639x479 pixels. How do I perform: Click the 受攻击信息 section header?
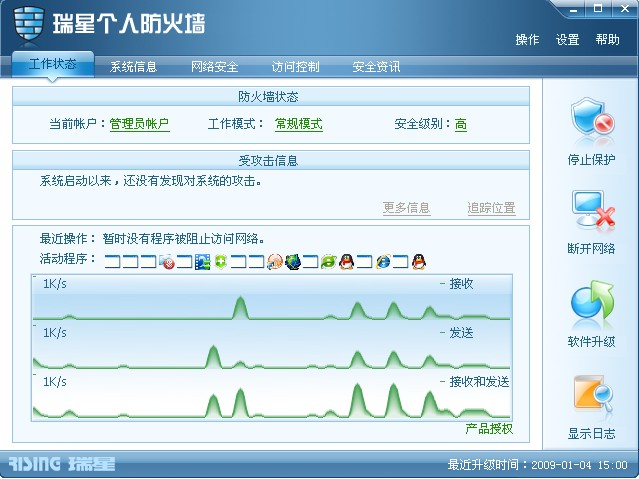[x=271, y=161]
